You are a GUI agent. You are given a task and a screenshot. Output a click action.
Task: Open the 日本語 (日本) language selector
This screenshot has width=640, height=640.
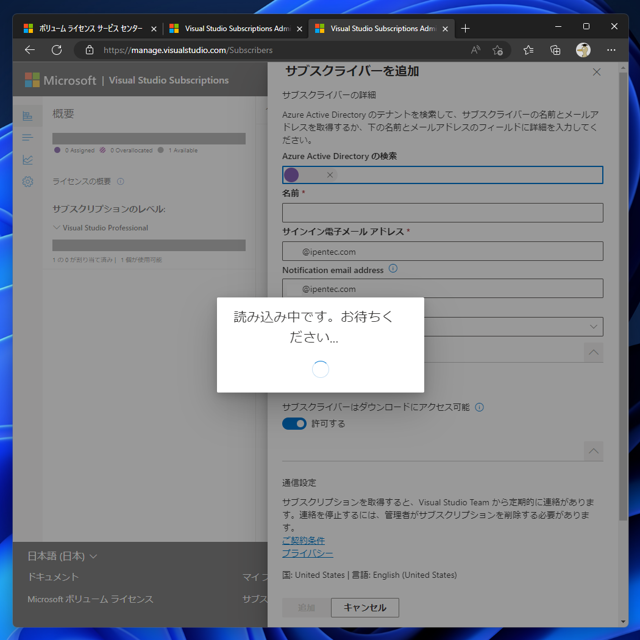click(x=62, y=556)
